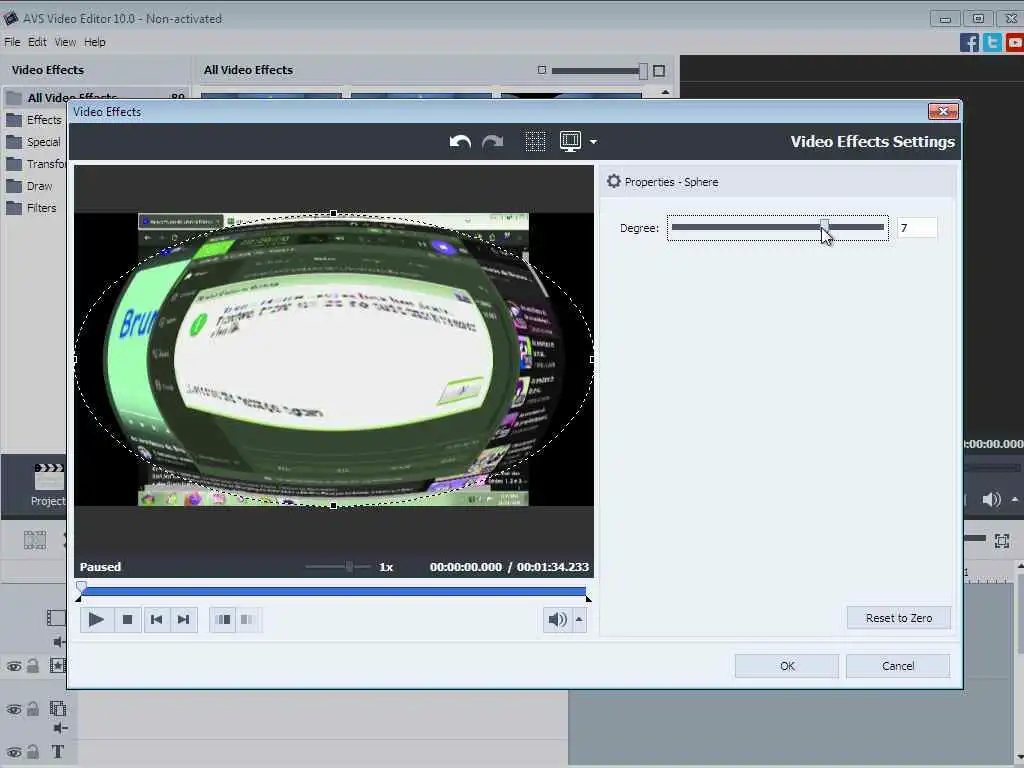Lock the text track
The width and height of the screenshot is (1024, 768).
(33, 752)
